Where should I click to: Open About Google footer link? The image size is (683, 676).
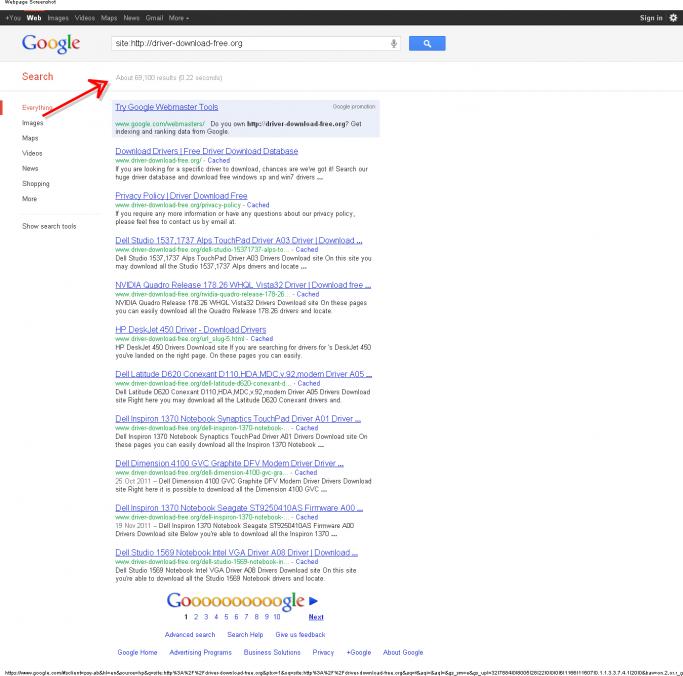403,652
